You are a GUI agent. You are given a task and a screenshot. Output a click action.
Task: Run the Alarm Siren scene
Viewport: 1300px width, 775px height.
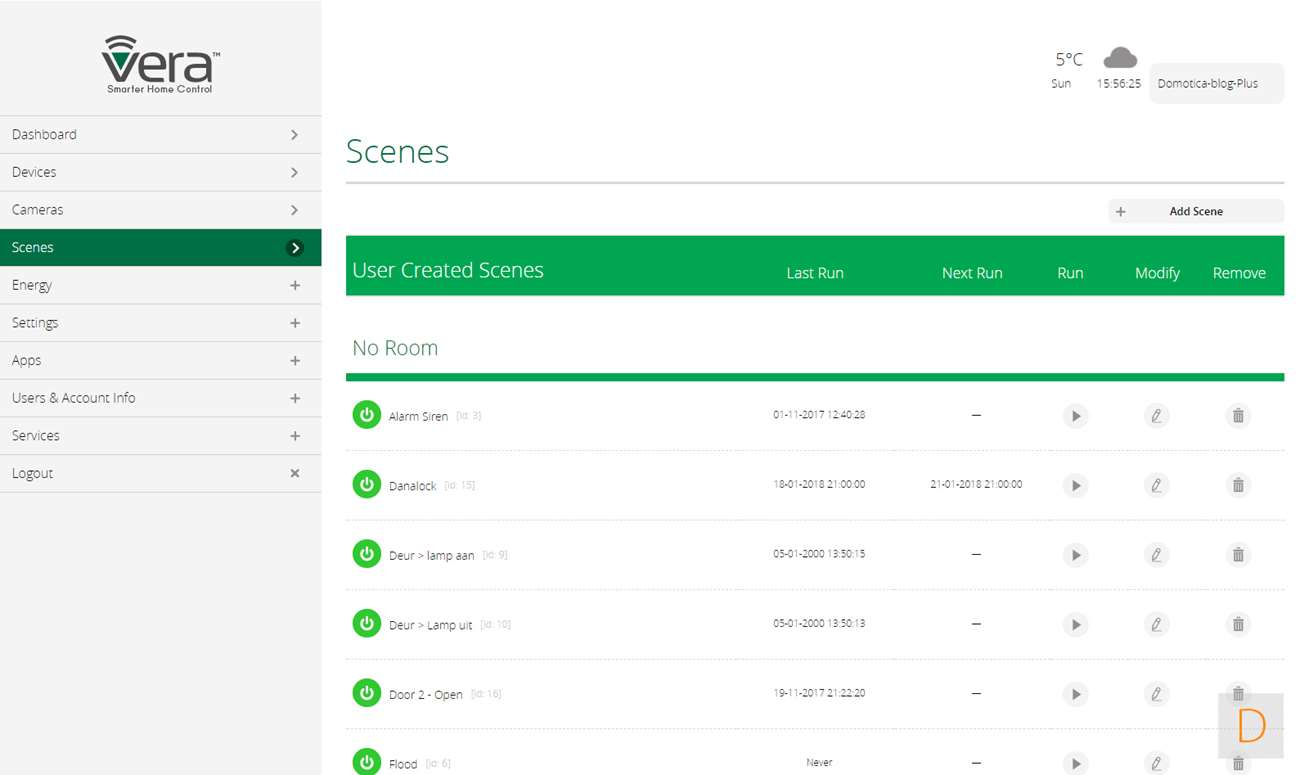1075,416
